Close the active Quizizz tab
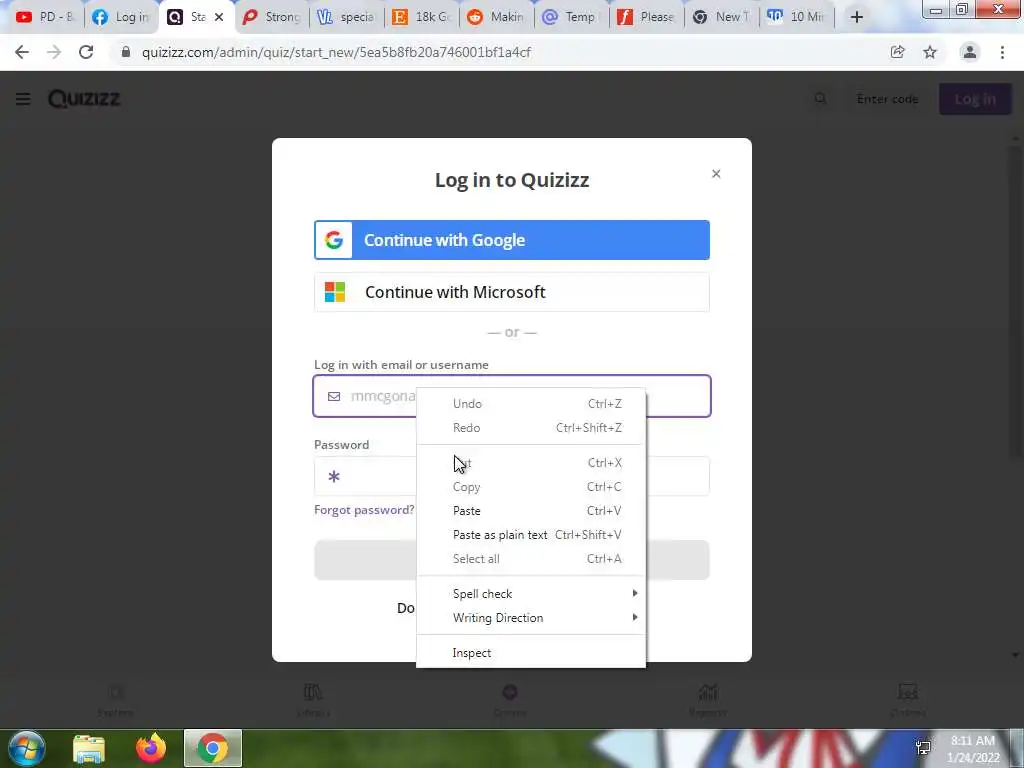Image resolution: width=1024 pixels, height=768 pixels. point(219,17)
